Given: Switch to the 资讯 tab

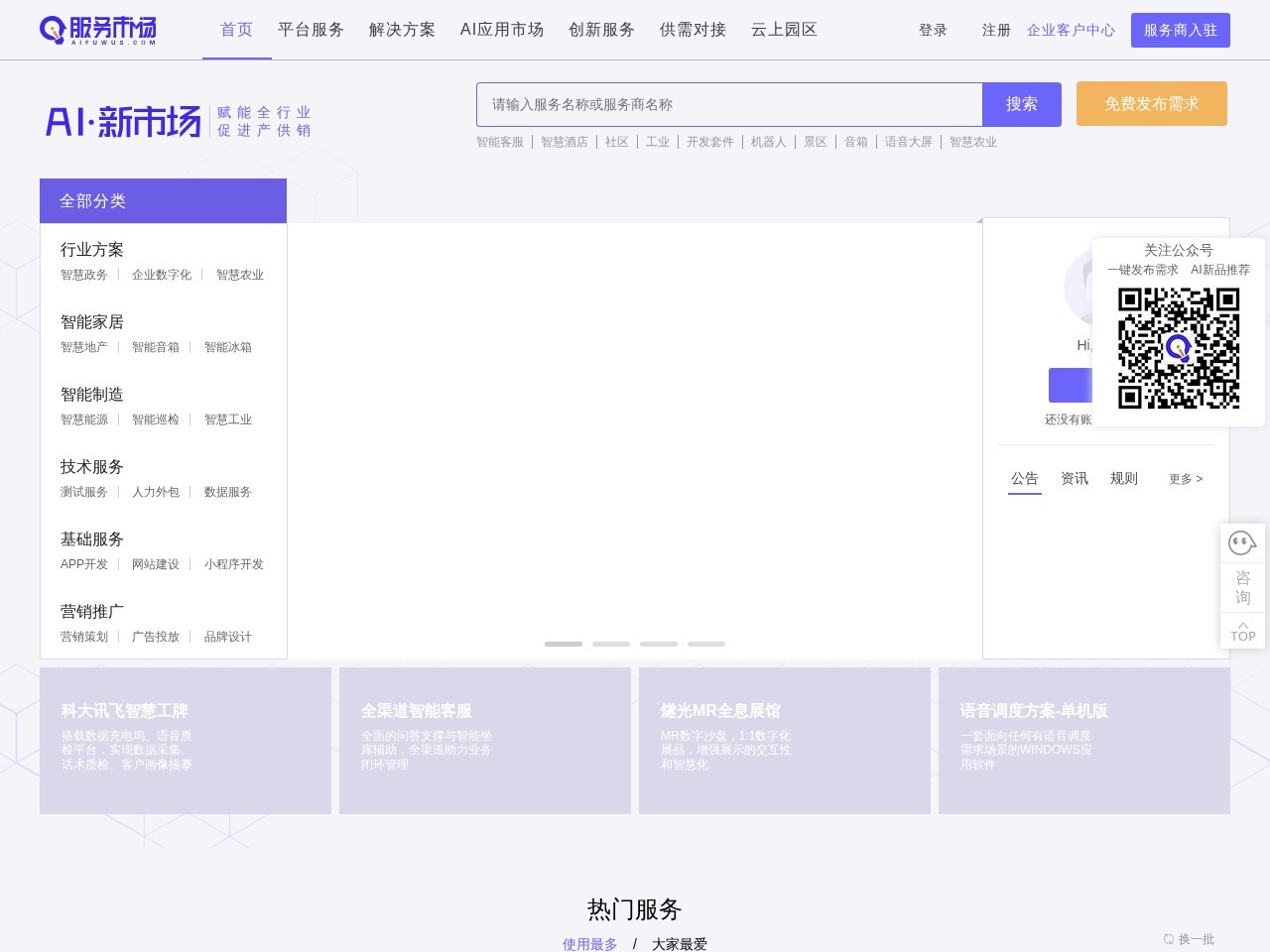Looking at the screenshot, I should point(1075,479).
